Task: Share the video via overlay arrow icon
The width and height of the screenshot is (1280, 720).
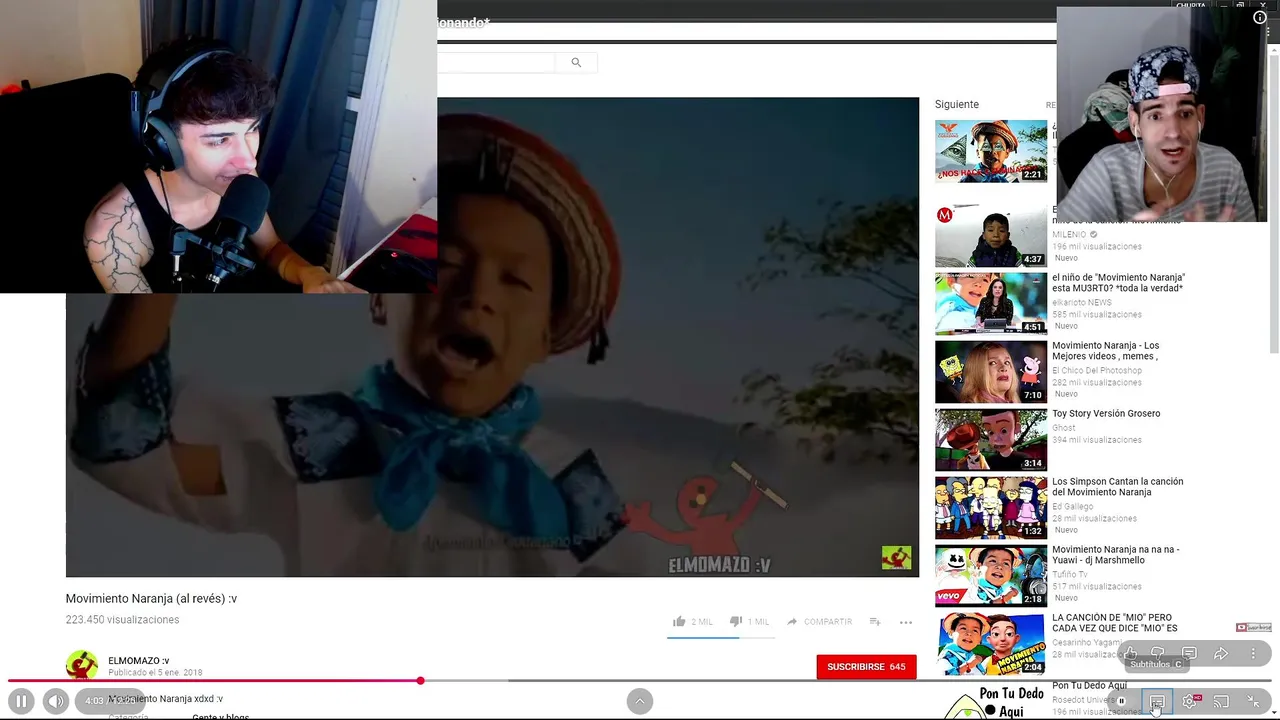Action: coord(1221,653)
